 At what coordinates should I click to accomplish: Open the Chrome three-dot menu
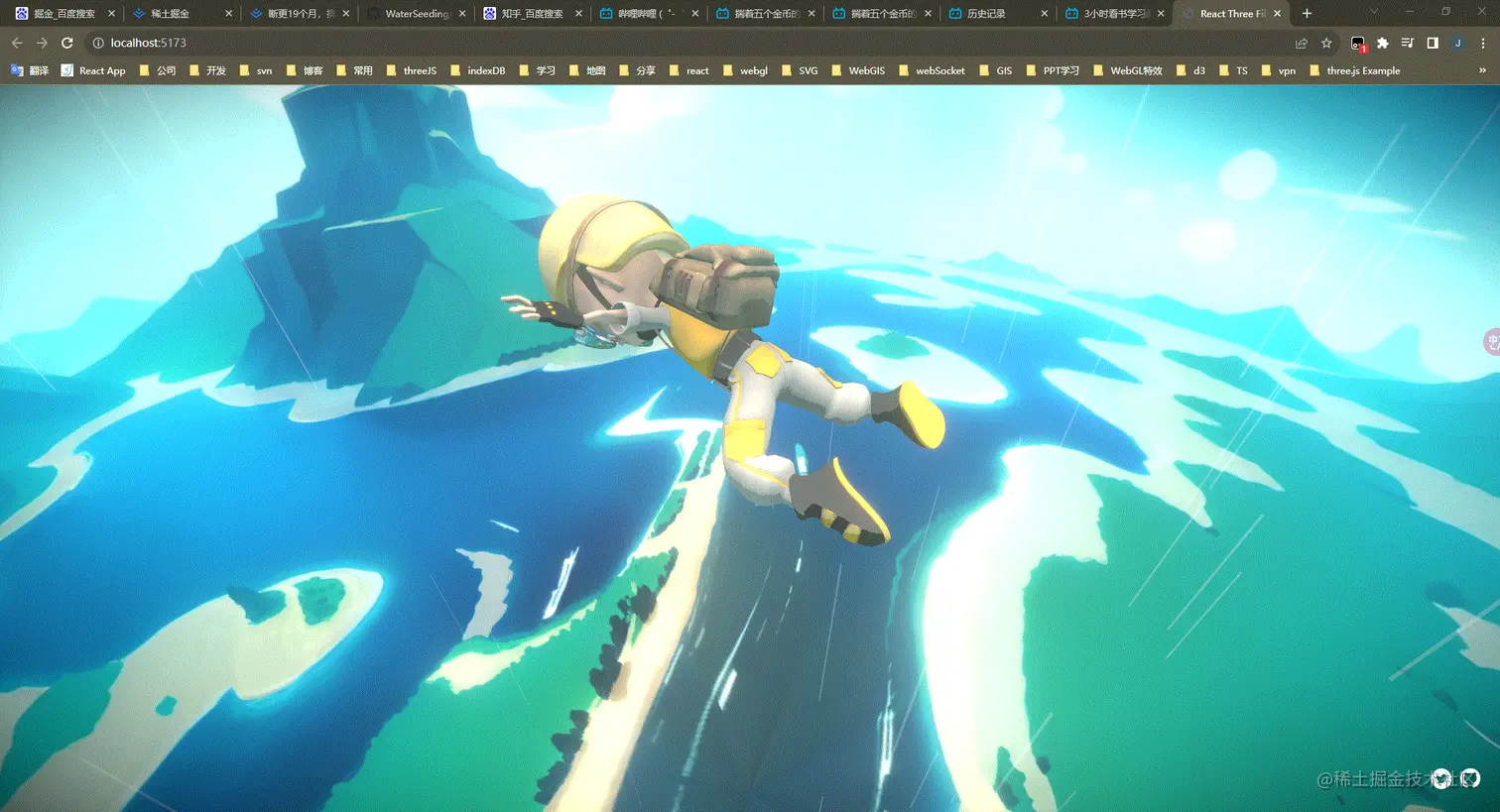1483,43
